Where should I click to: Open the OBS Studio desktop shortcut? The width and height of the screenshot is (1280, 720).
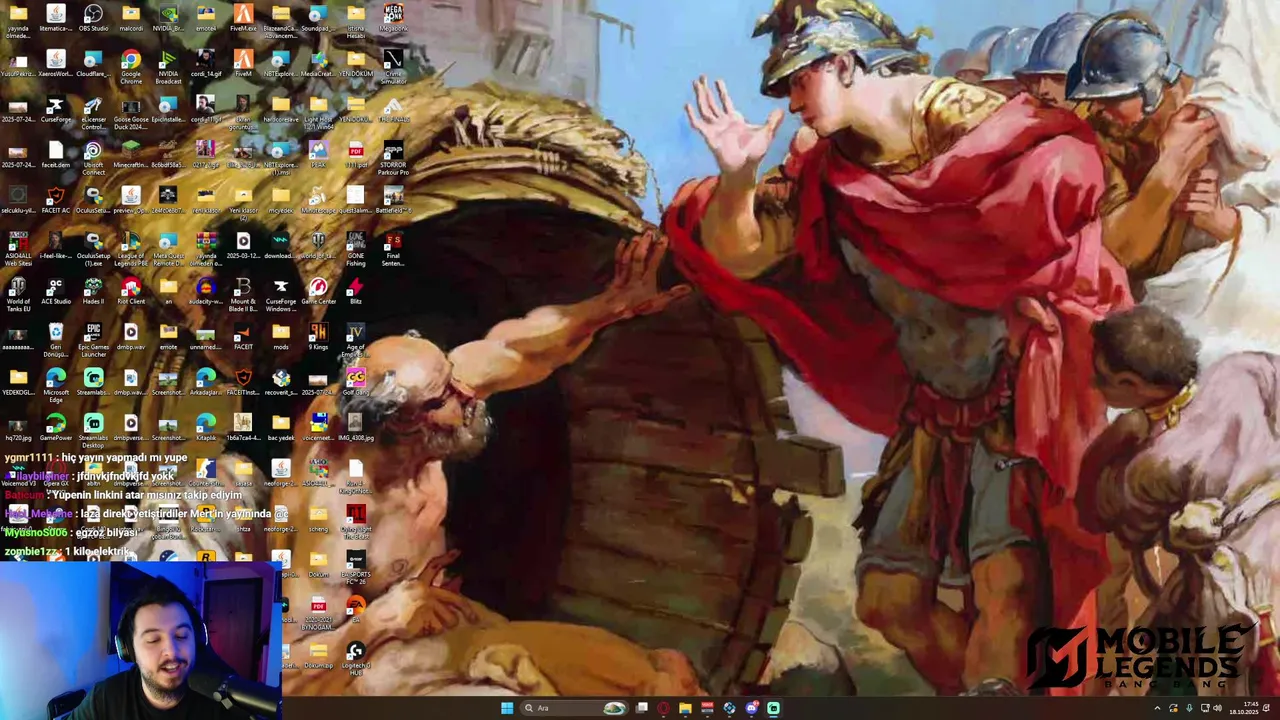[93, 18]
